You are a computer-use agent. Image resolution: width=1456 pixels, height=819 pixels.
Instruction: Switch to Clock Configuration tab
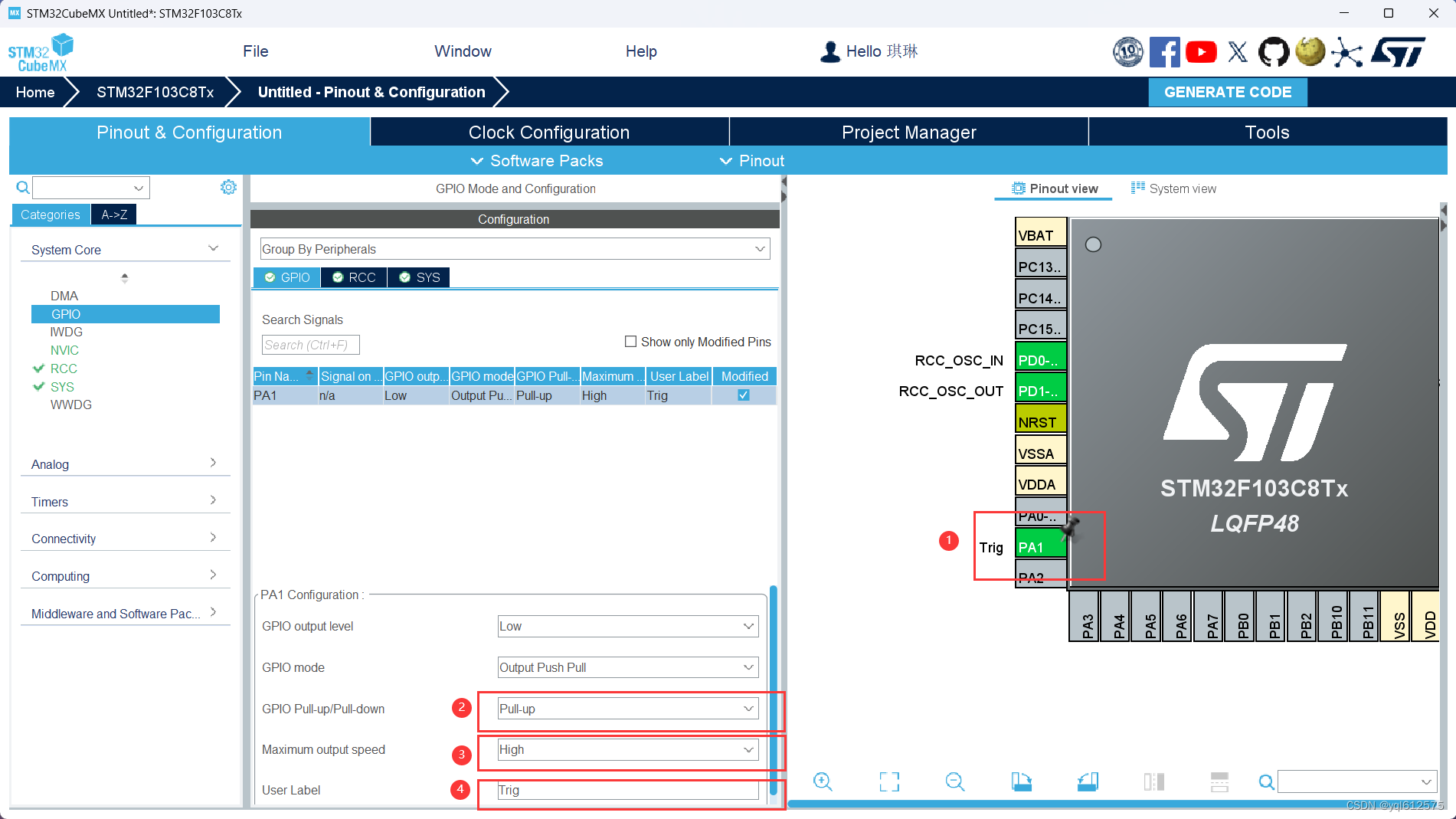pyautogui.click(x=549, y=132)
